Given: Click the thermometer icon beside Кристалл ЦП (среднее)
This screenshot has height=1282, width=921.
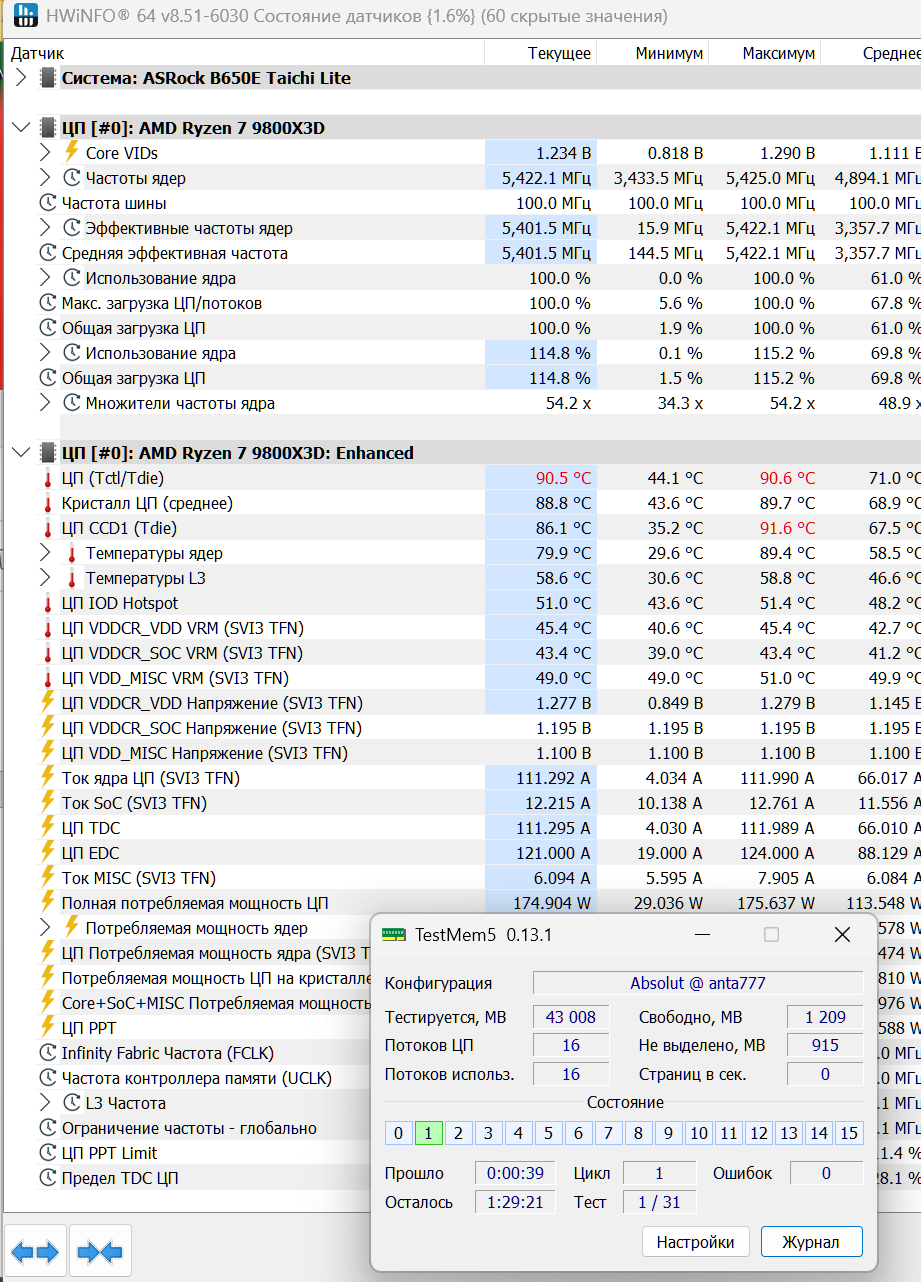Looking at the screenshot, I should (x=48, y=503).
